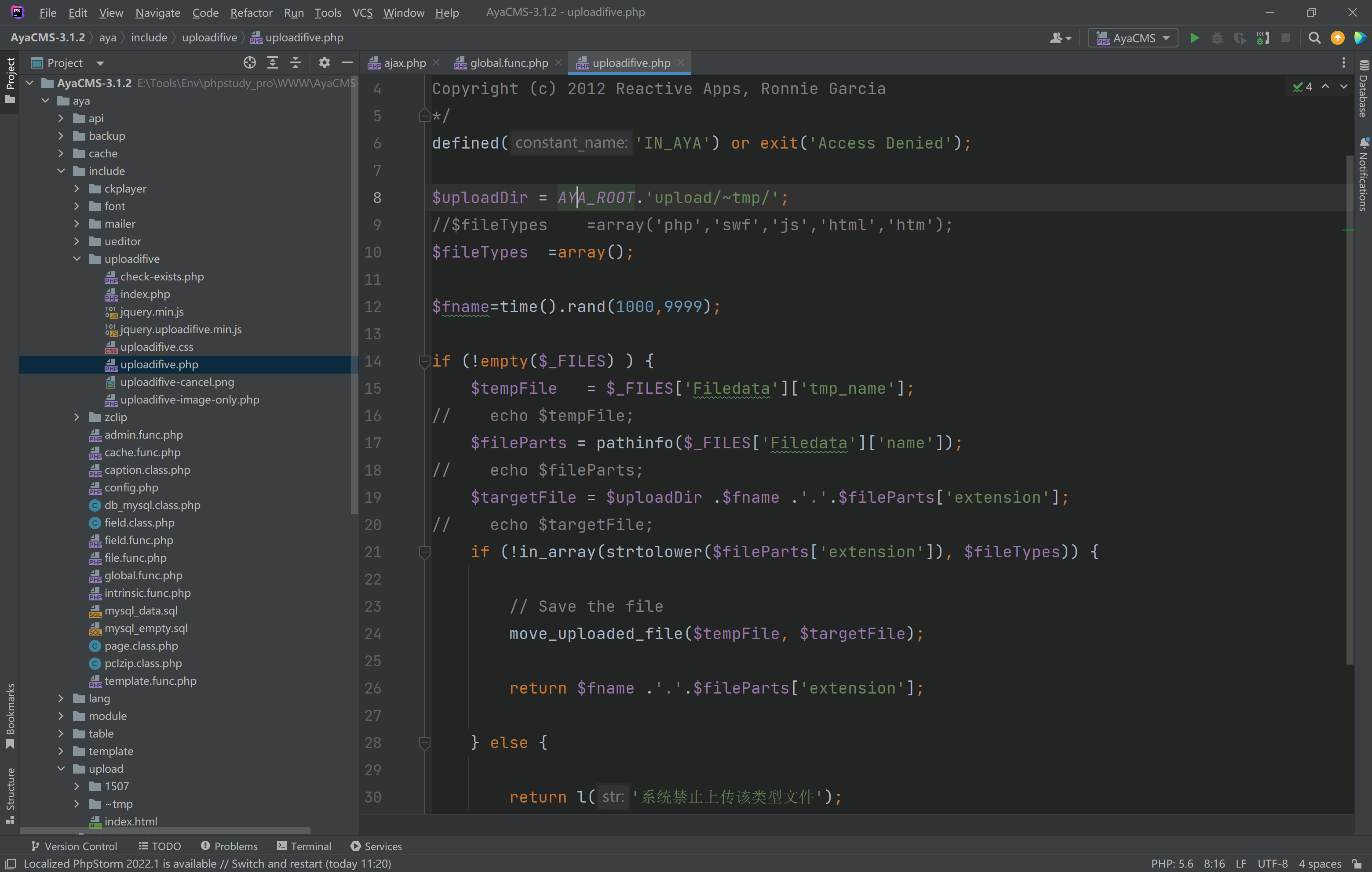Image resolution: width=1372 pixels, height=872 pixels.
Task: Select check-exists.php in project tree
Action: pos(162,277)
